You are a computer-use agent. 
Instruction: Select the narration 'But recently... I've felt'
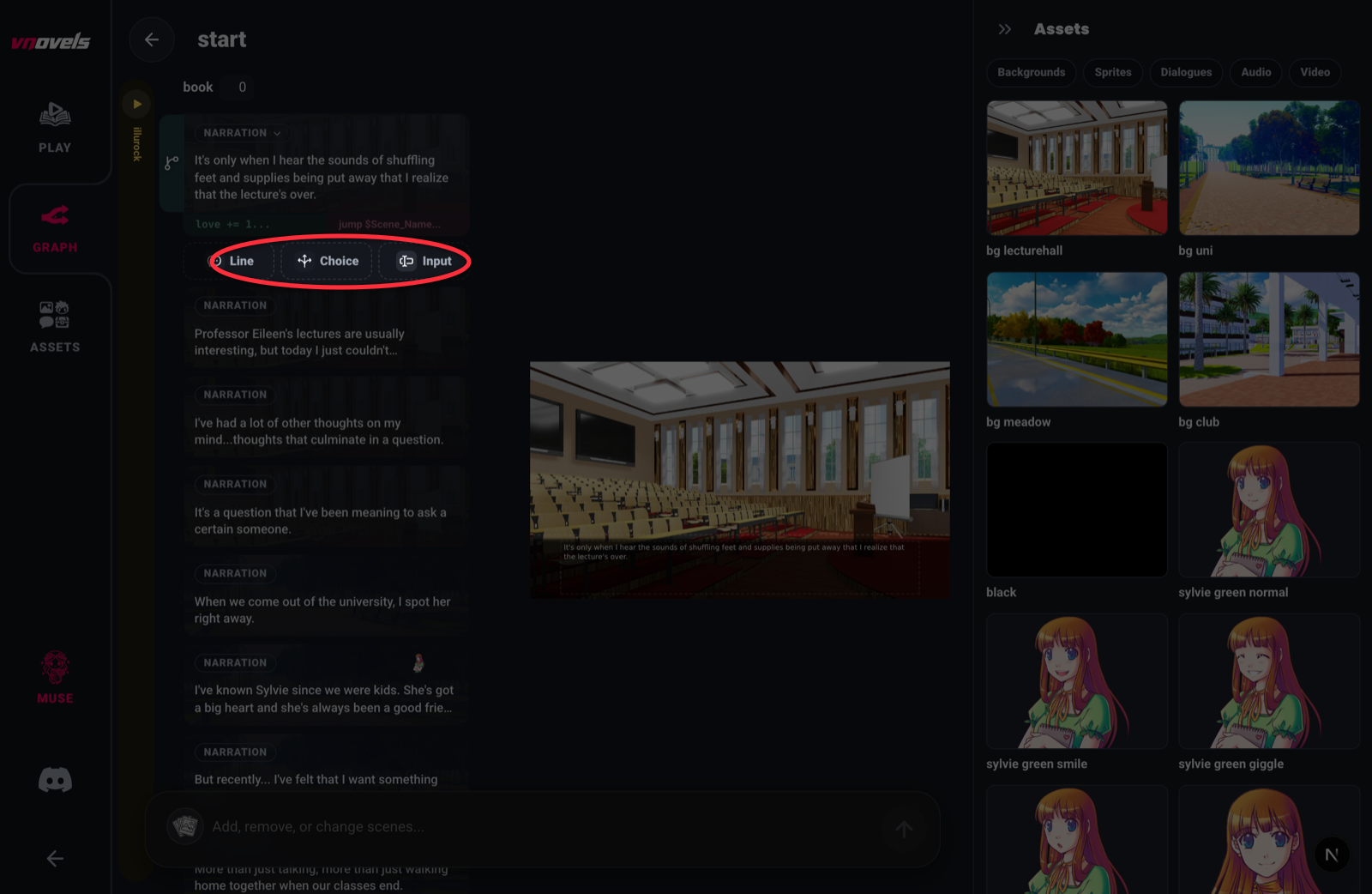(326, 766)
